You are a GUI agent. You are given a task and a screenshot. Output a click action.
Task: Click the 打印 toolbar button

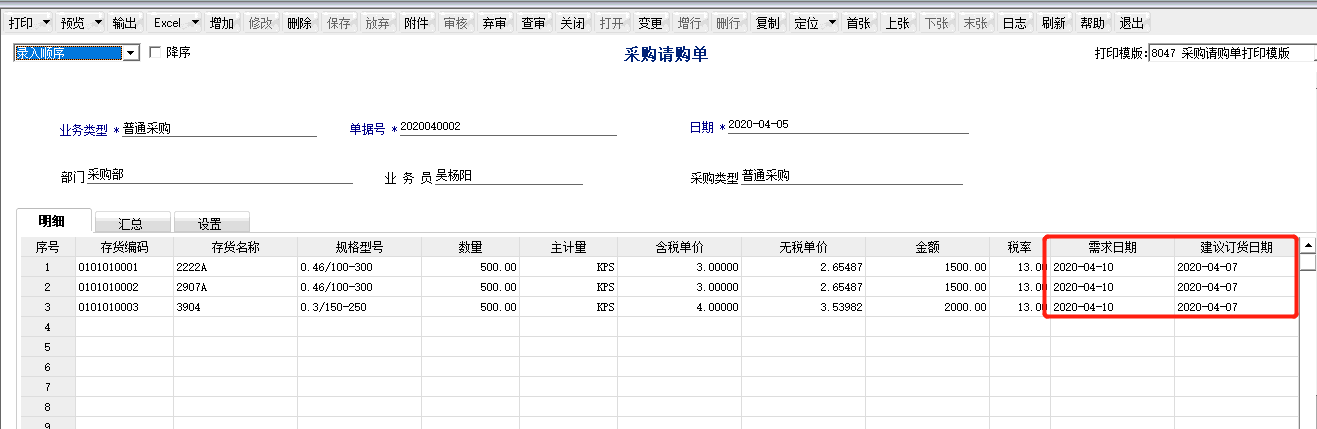pos(20,23)
